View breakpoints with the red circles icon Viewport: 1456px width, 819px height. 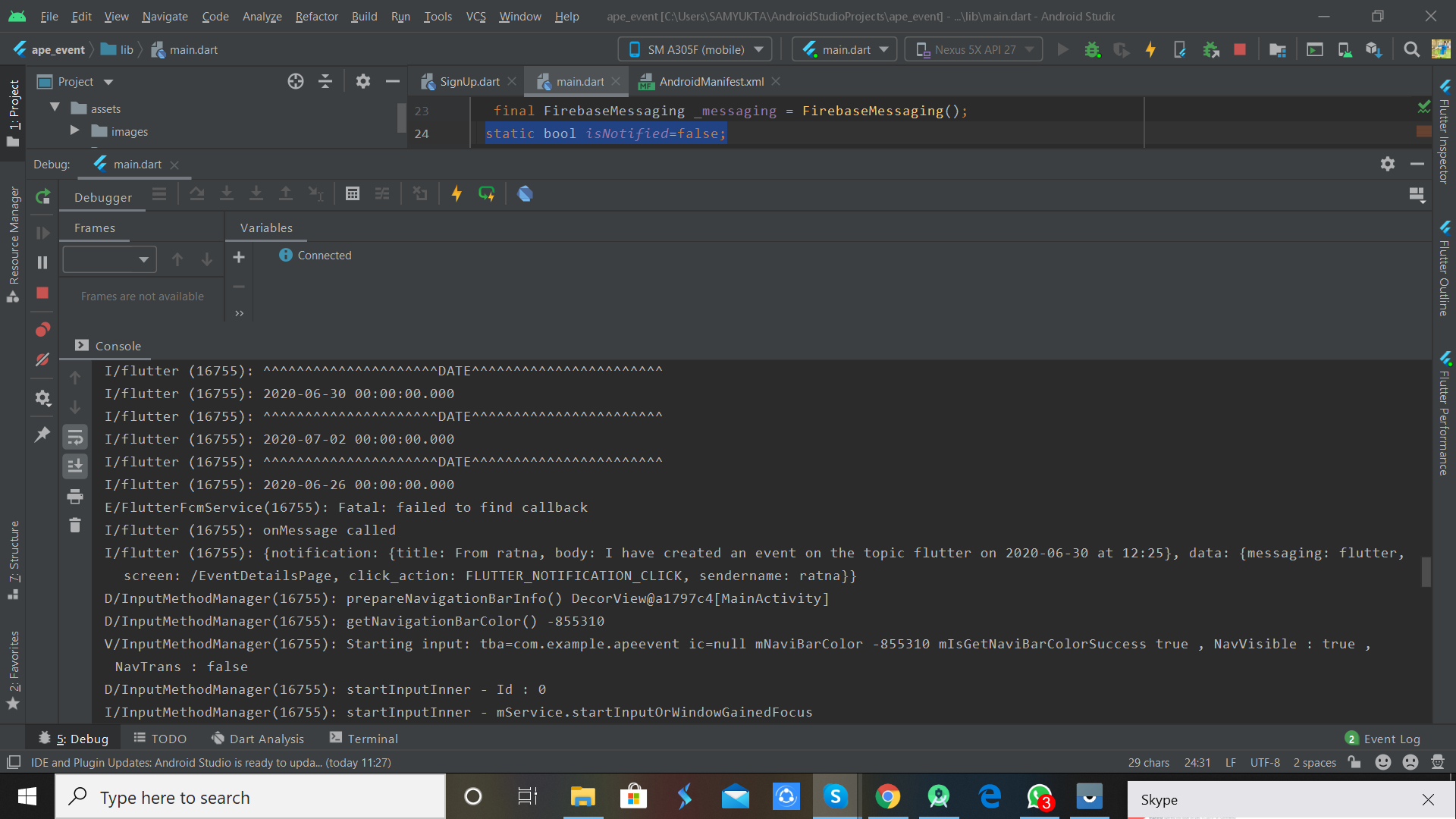[x=42, y=330]
